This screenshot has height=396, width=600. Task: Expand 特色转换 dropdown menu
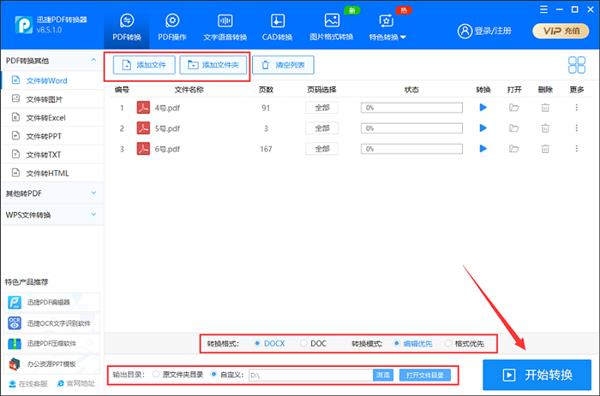[387, 27]
